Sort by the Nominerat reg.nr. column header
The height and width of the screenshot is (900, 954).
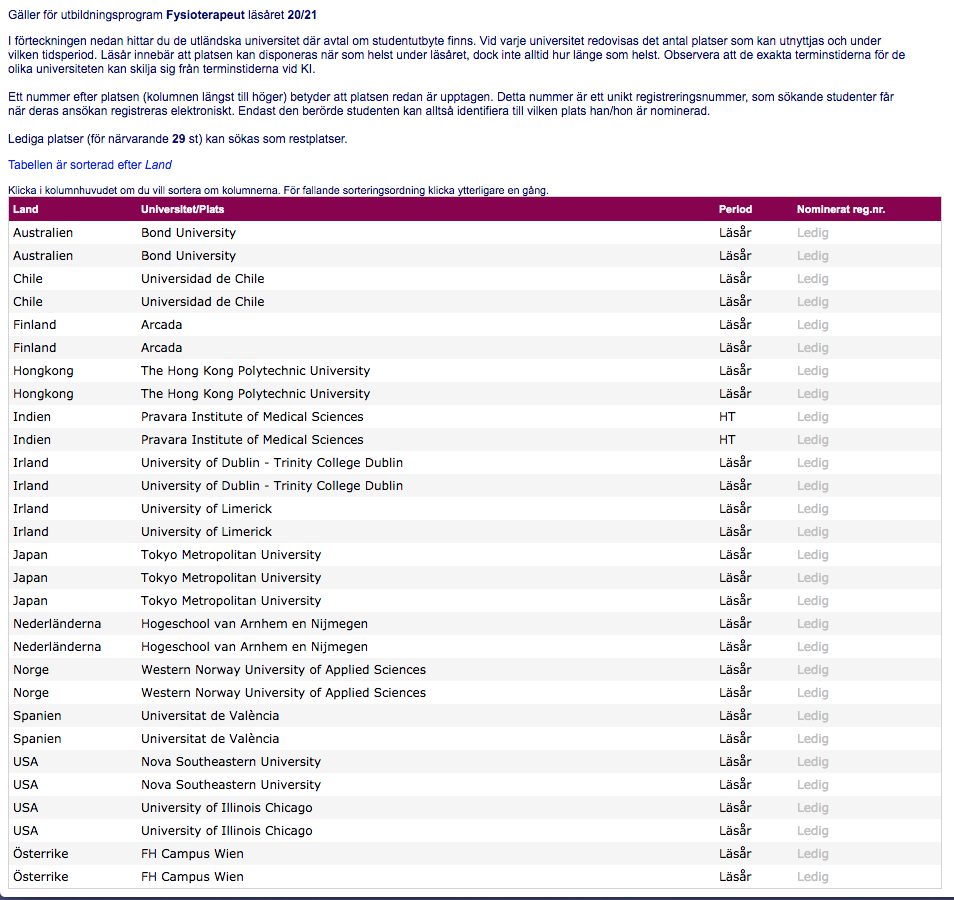click(841, 209)
